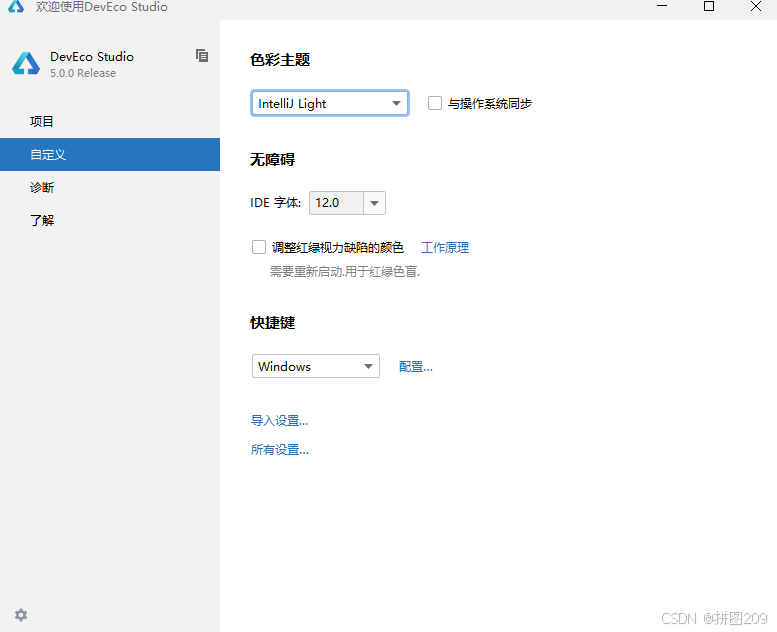Click the 5.0.0 Release version text
Screen dimensions: 777x632
[83, 73]
